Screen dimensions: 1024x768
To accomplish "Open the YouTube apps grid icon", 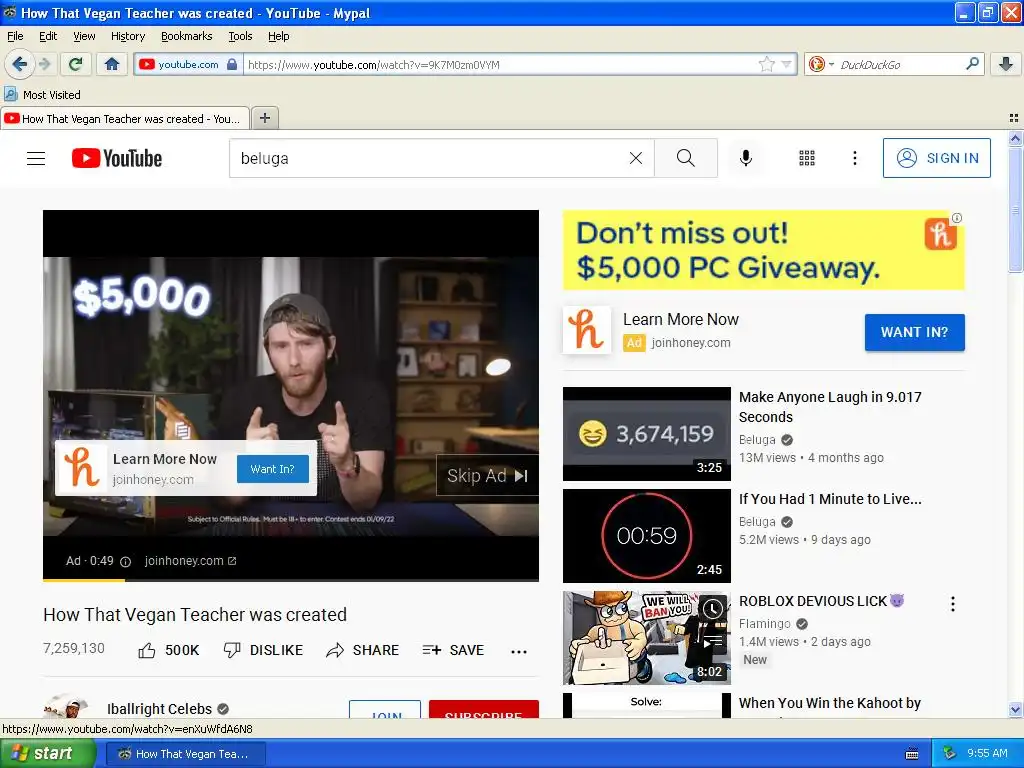I will click(807, 158).
